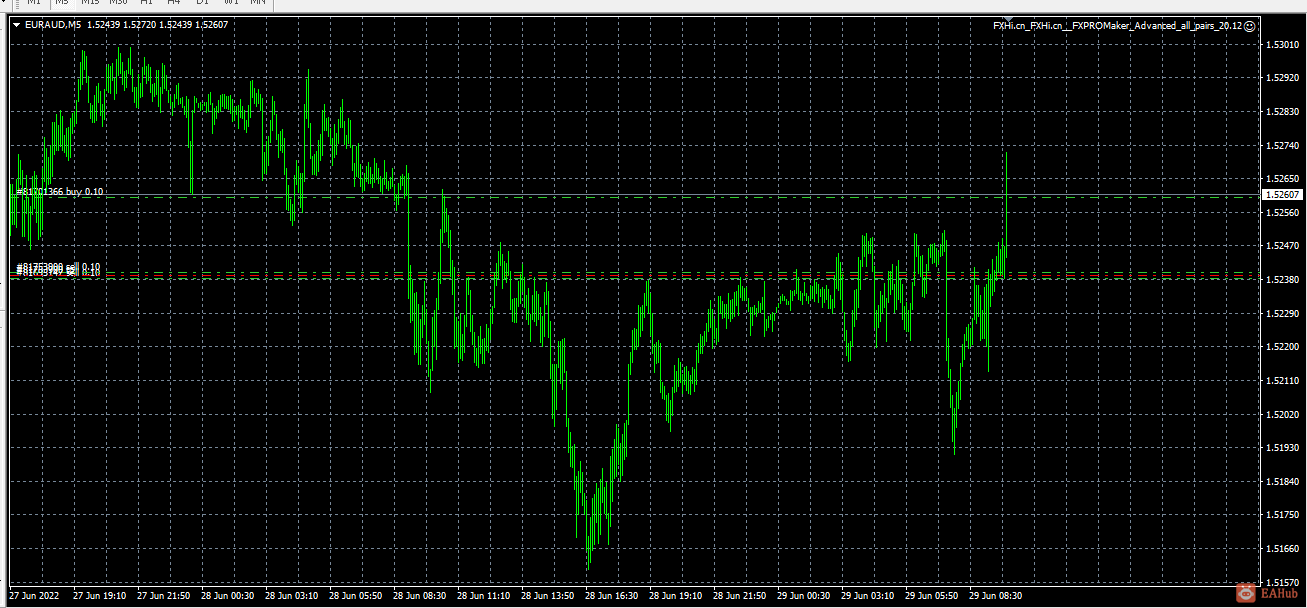The height and width of the screenshot is (608, 1307).
Task: Click the toolbar drag handle before M1
Action: [x=16, y=3]
